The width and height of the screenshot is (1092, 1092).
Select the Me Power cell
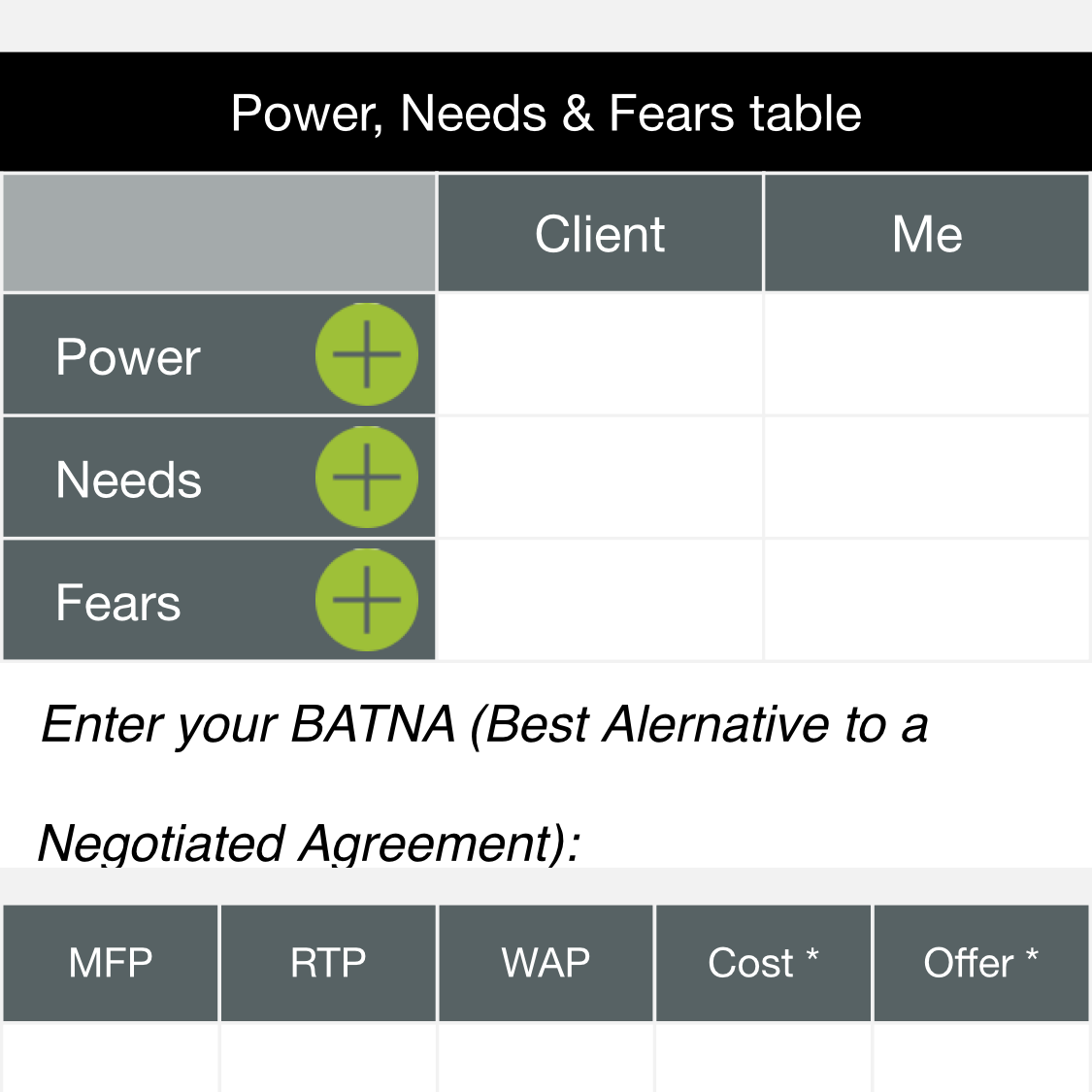[927, 354]
